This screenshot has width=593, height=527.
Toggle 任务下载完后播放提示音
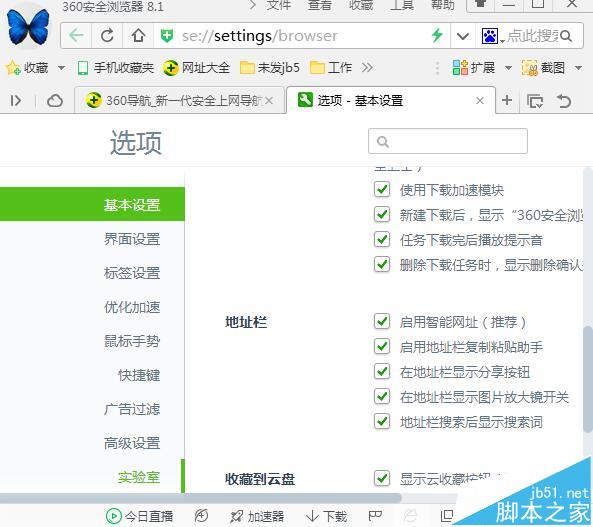click(x=382, y=239)
